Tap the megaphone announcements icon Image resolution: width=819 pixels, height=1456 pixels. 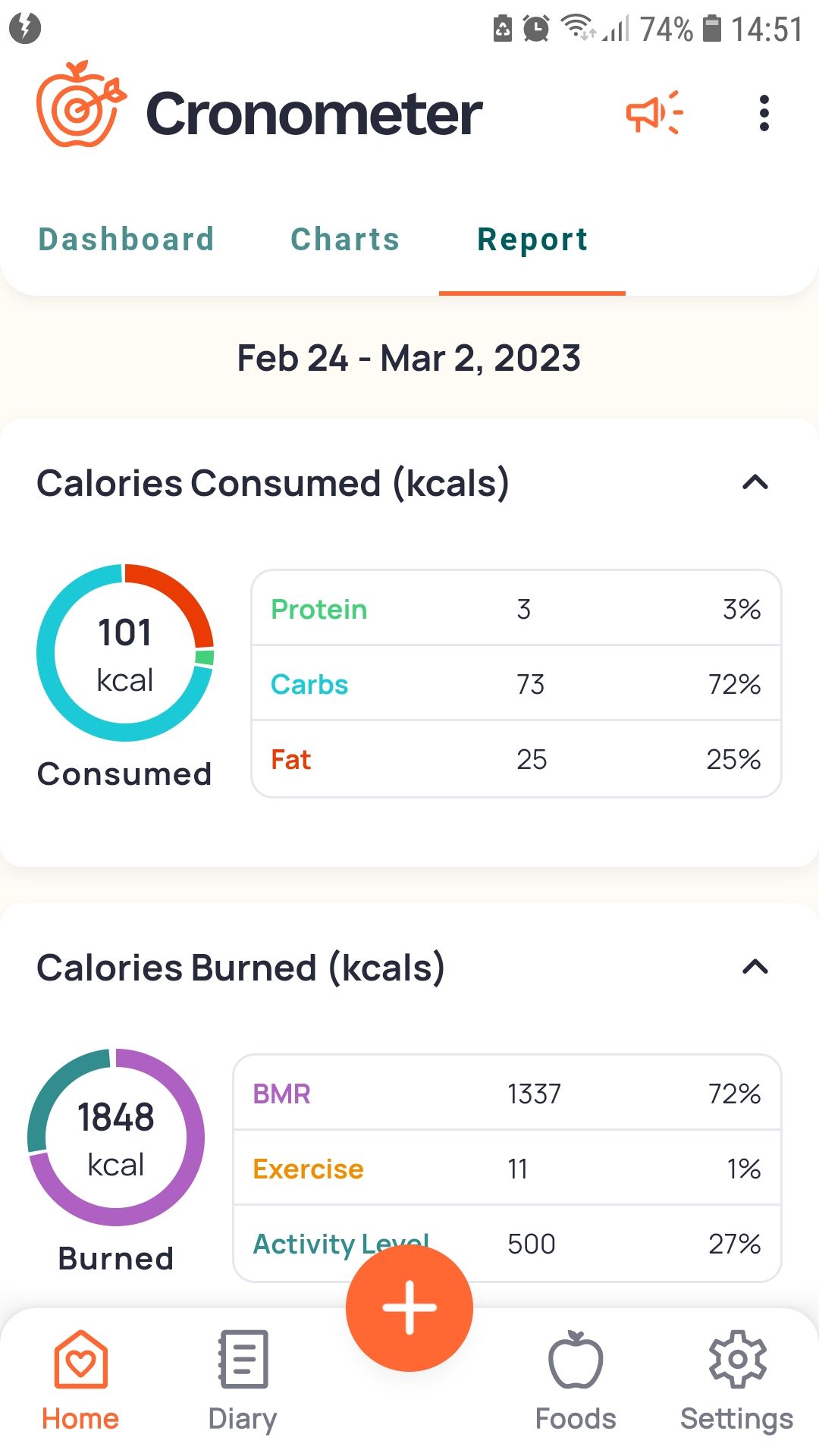point(654,114)
